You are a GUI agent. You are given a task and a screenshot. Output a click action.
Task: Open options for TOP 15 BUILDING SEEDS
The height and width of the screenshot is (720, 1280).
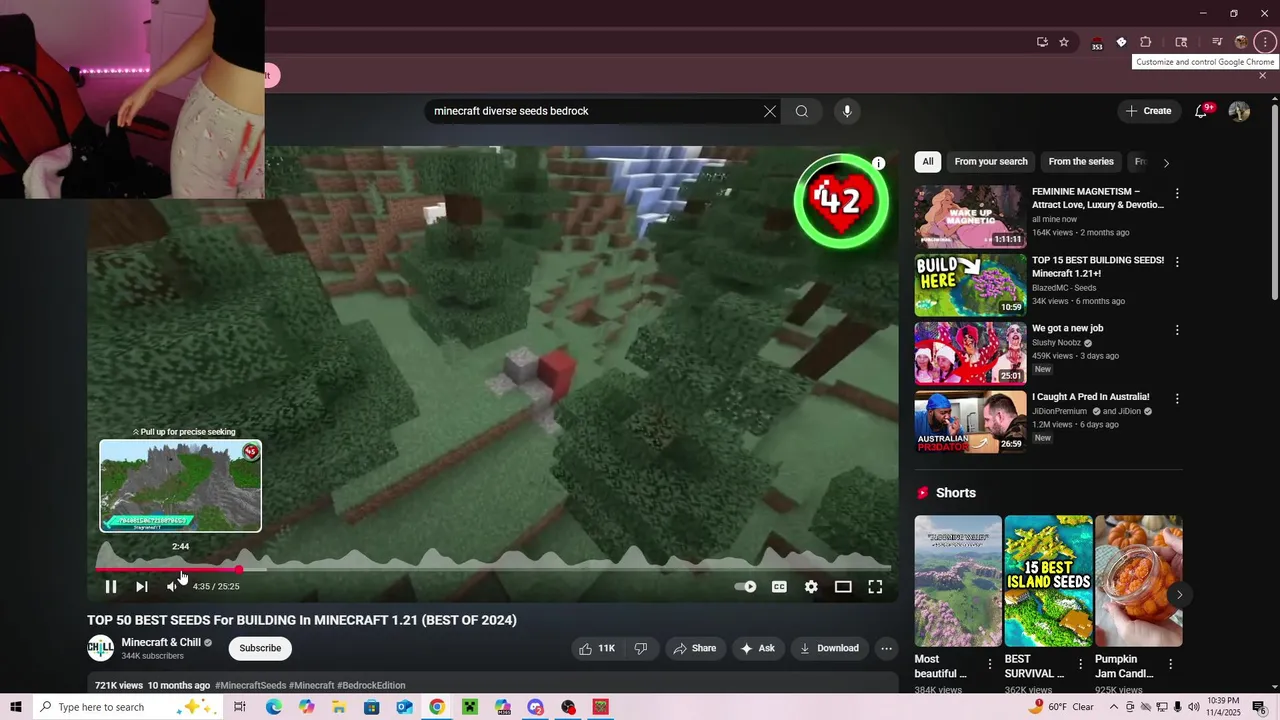pyautogui.click(x=1177, y=262)
